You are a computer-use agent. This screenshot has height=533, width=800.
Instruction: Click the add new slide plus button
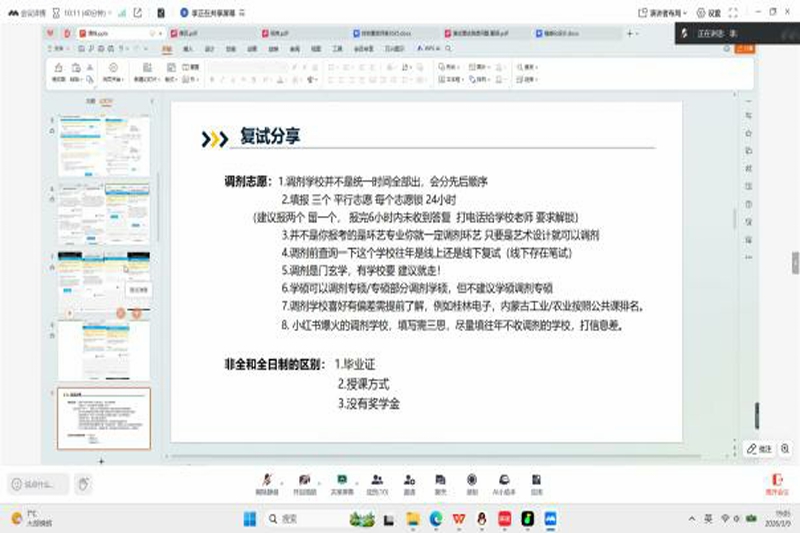click(100, 461)
